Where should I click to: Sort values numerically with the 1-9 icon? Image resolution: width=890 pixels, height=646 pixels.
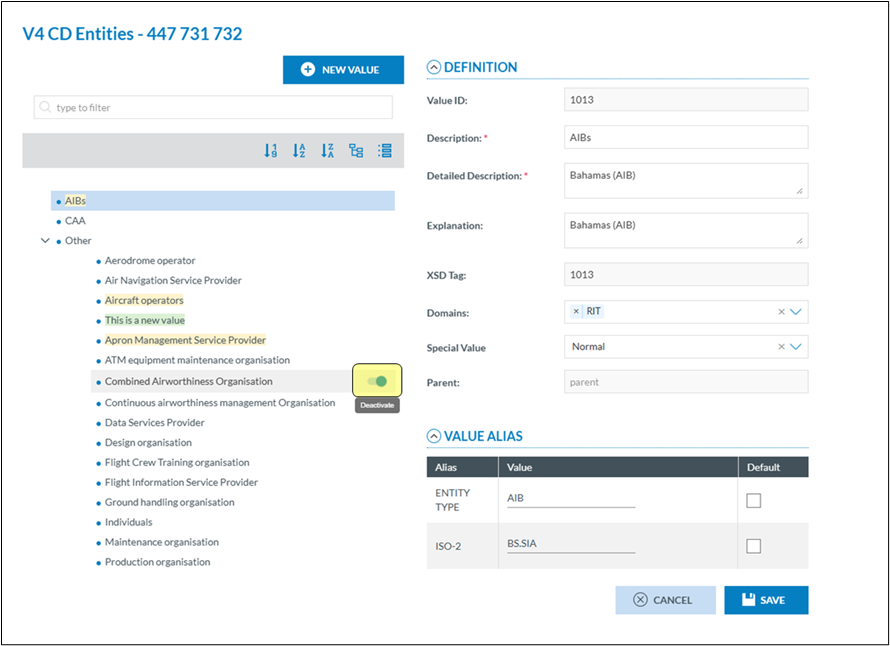click(x=270, y=151)
